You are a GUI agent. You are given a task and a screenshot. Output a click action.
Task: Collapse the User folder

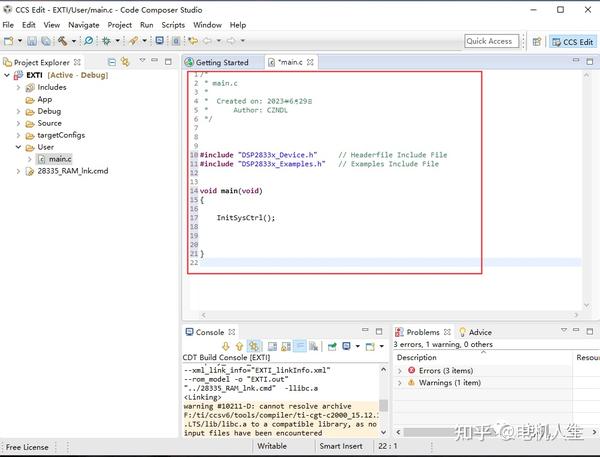pos(18,147)
